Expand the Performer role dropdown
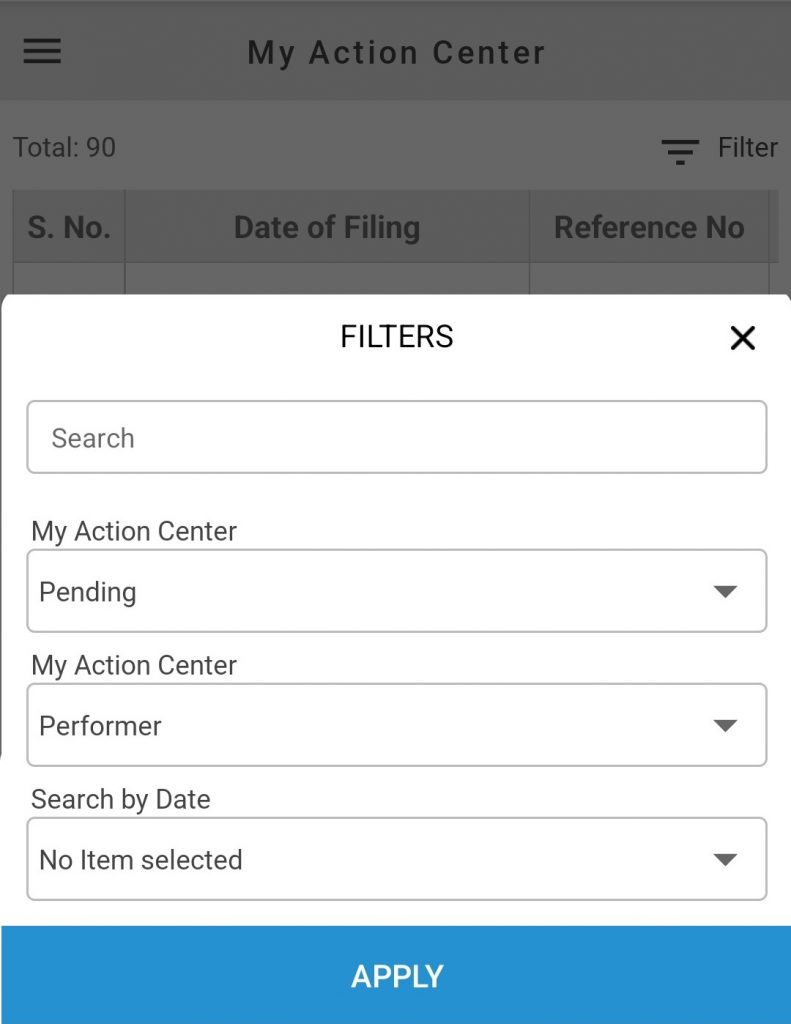 tap(396, 725)
